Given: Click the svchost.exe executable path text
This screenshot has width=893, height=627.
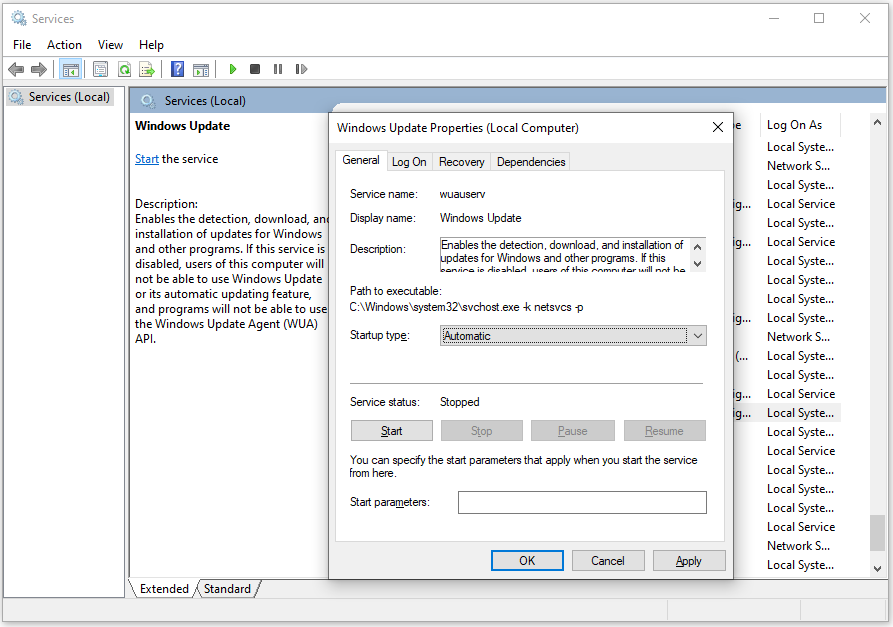Looking at the screenshot, I should (x=466, y=307).
